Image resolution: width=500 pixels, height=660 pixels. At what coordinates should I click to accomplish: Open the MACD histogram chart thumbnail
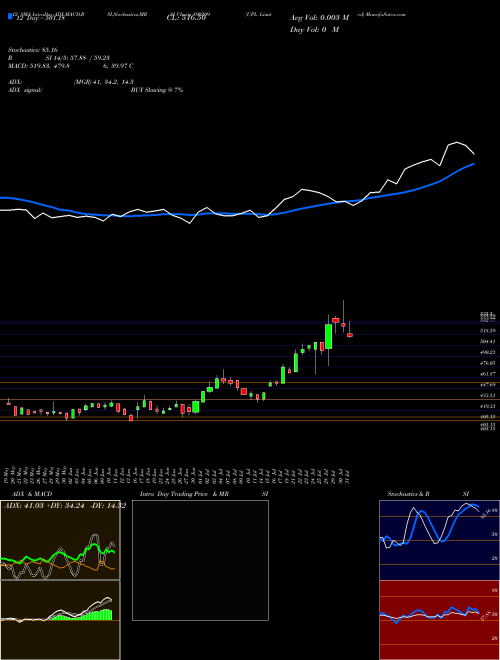tap(60, 620)
